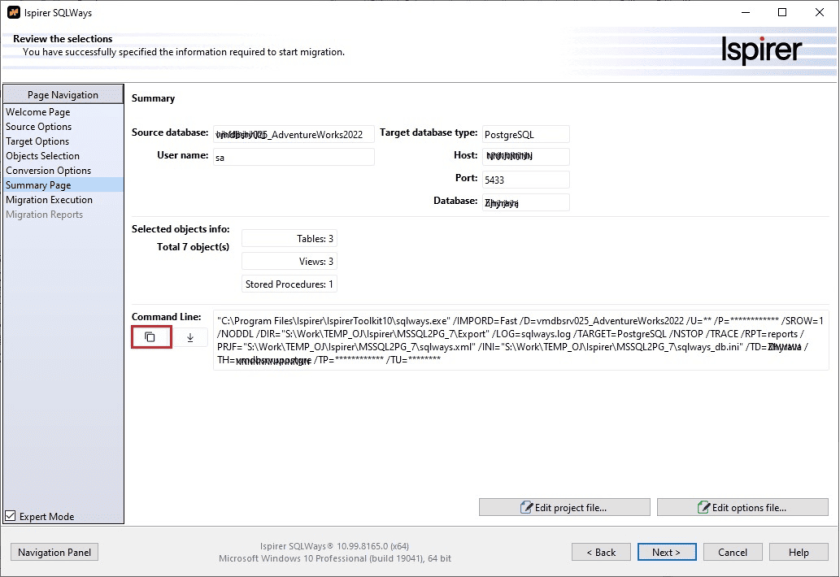This screenshot has width=840, height=577.
Task: Toggle the Expert Mode checkbox
Action: pos(11,516)
